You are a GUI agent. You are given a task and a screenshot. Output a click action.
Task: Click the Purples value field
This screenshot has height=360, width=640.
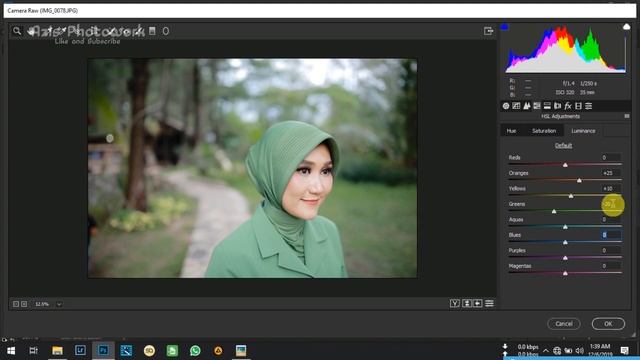point(611,251)
